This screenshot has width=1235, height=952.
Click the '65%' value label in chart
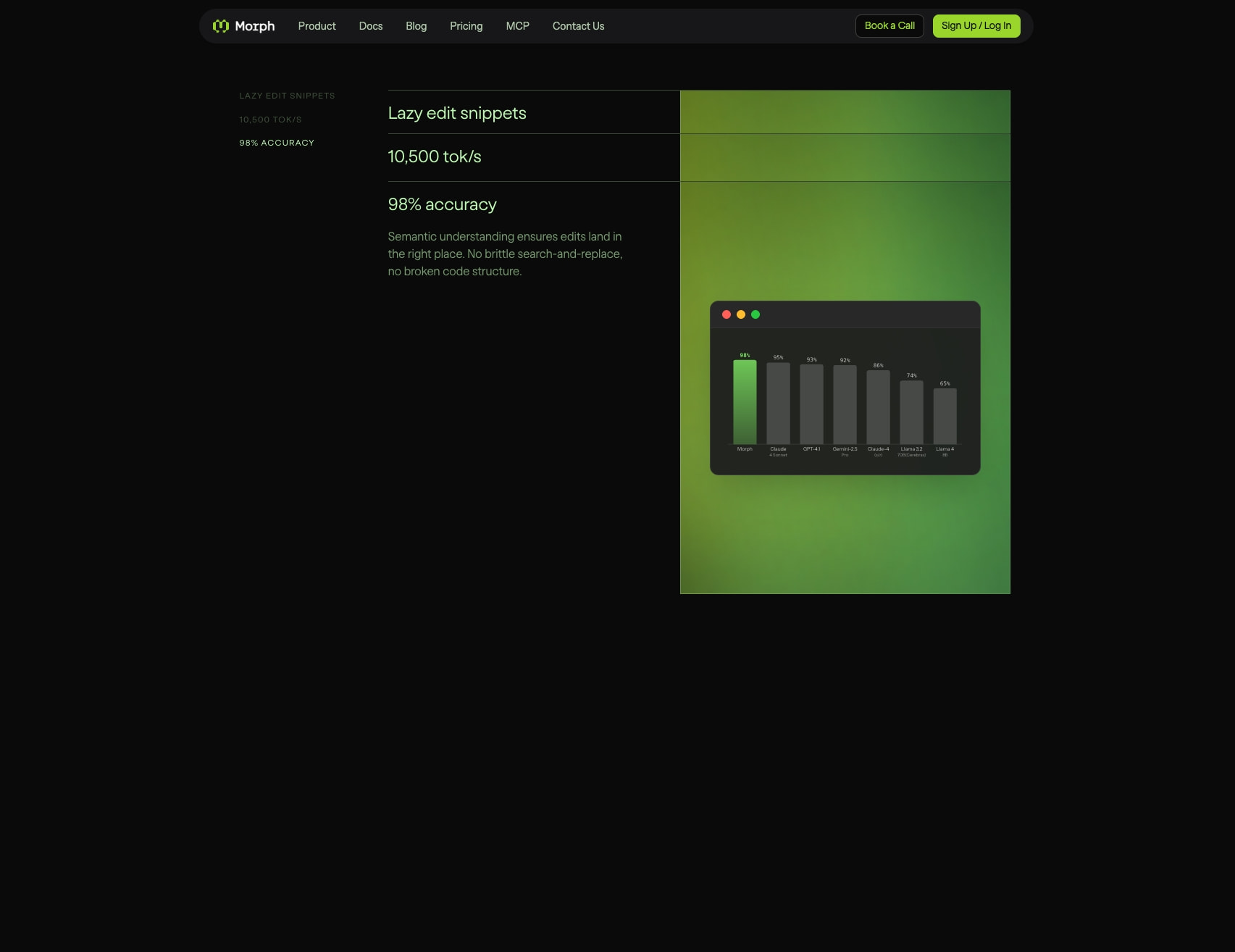pyautogui.click(x=945, y=383)
